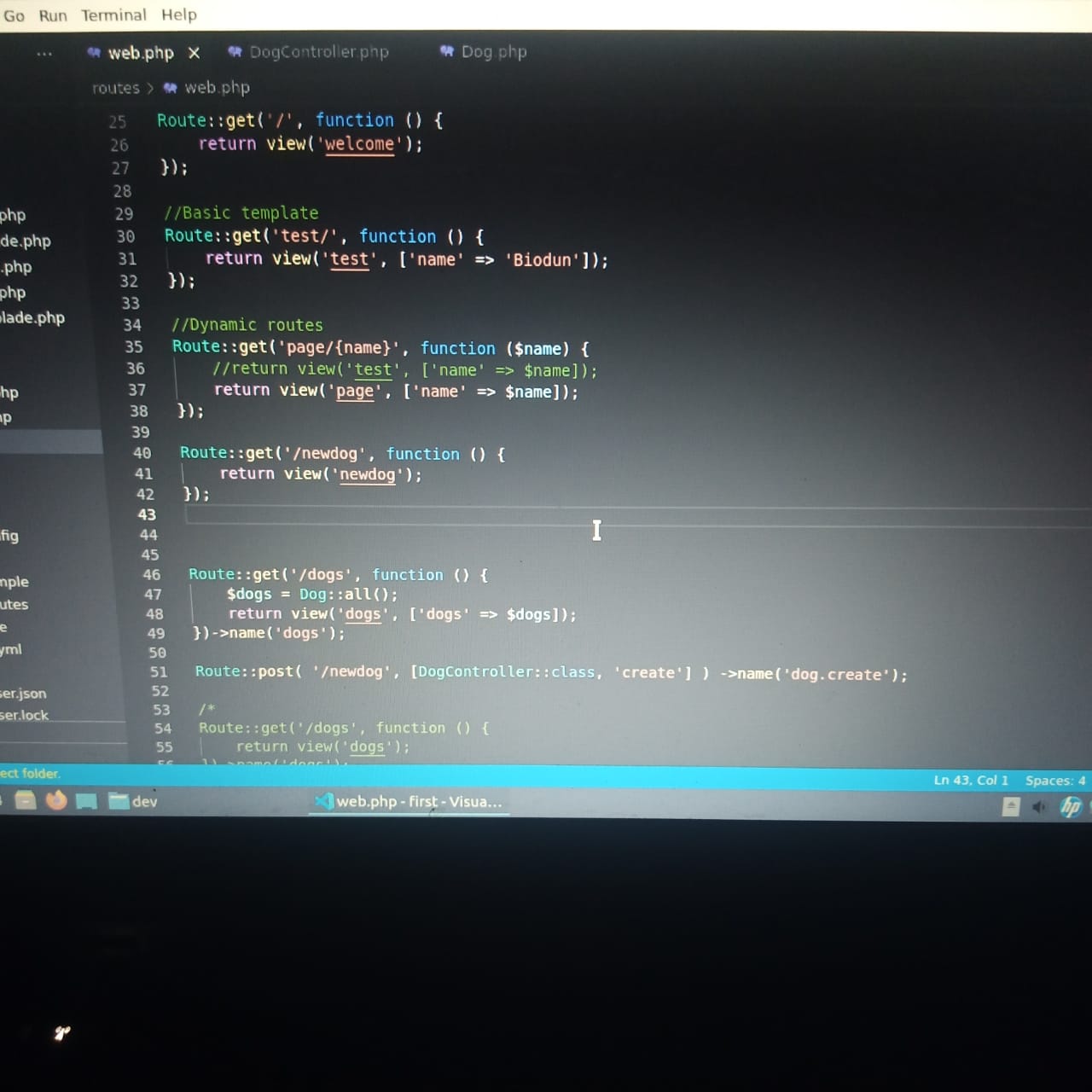The image size is (1092, 1092).
Task: Open the file archive icon in taskbar
Action: [26, 800]
